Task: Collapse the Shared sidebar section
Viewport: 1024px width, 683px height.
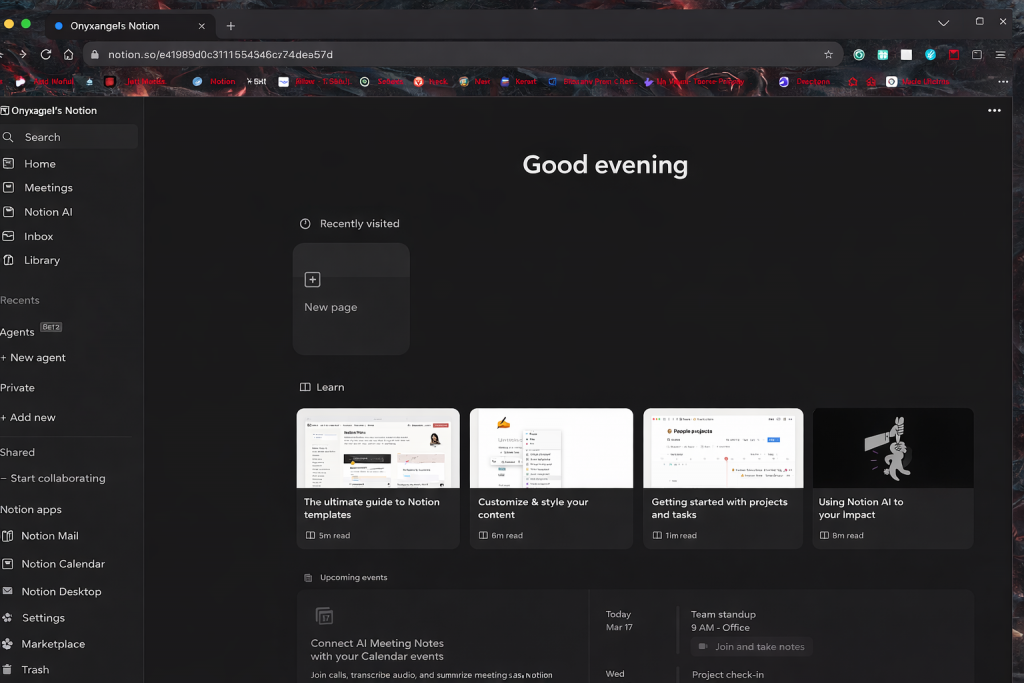Action: [x=17, y=452]
